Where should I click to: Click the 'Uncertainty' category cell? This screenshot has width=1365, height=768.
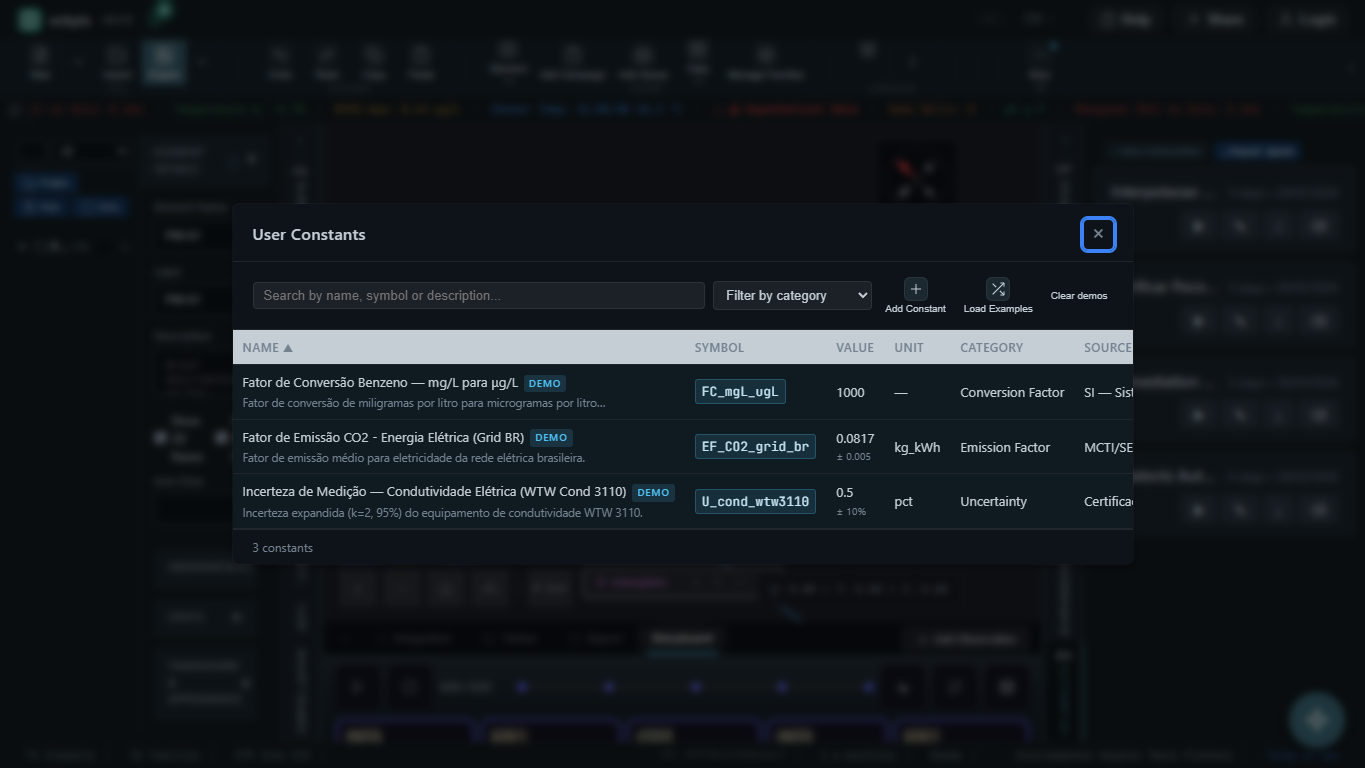point(993,501)
